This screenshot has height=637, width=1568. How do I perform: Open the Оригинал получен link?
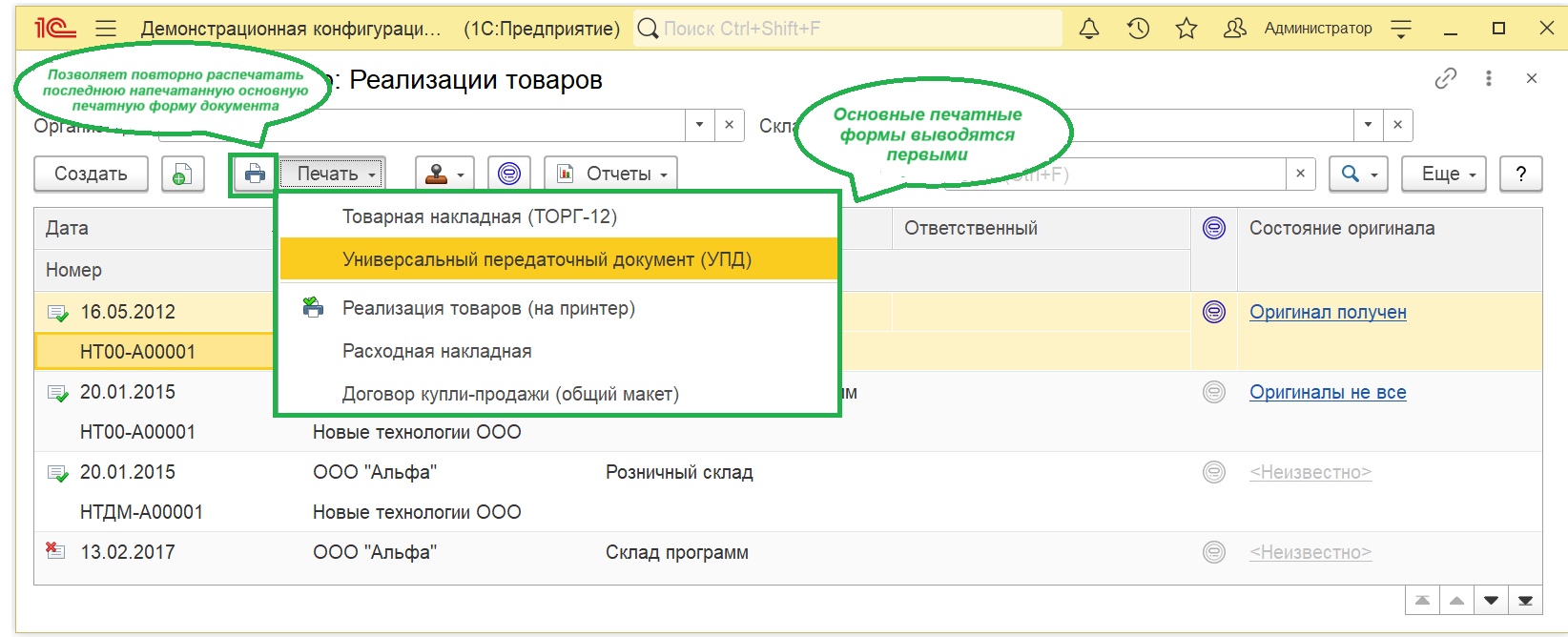[1328, 312]
